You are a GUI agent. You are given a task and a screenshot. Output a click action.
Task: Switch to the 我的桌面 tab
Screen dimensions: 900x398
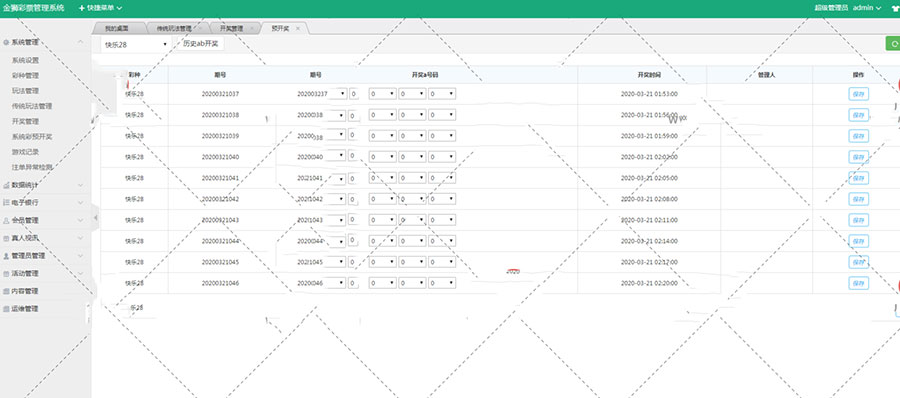point(117,28)
